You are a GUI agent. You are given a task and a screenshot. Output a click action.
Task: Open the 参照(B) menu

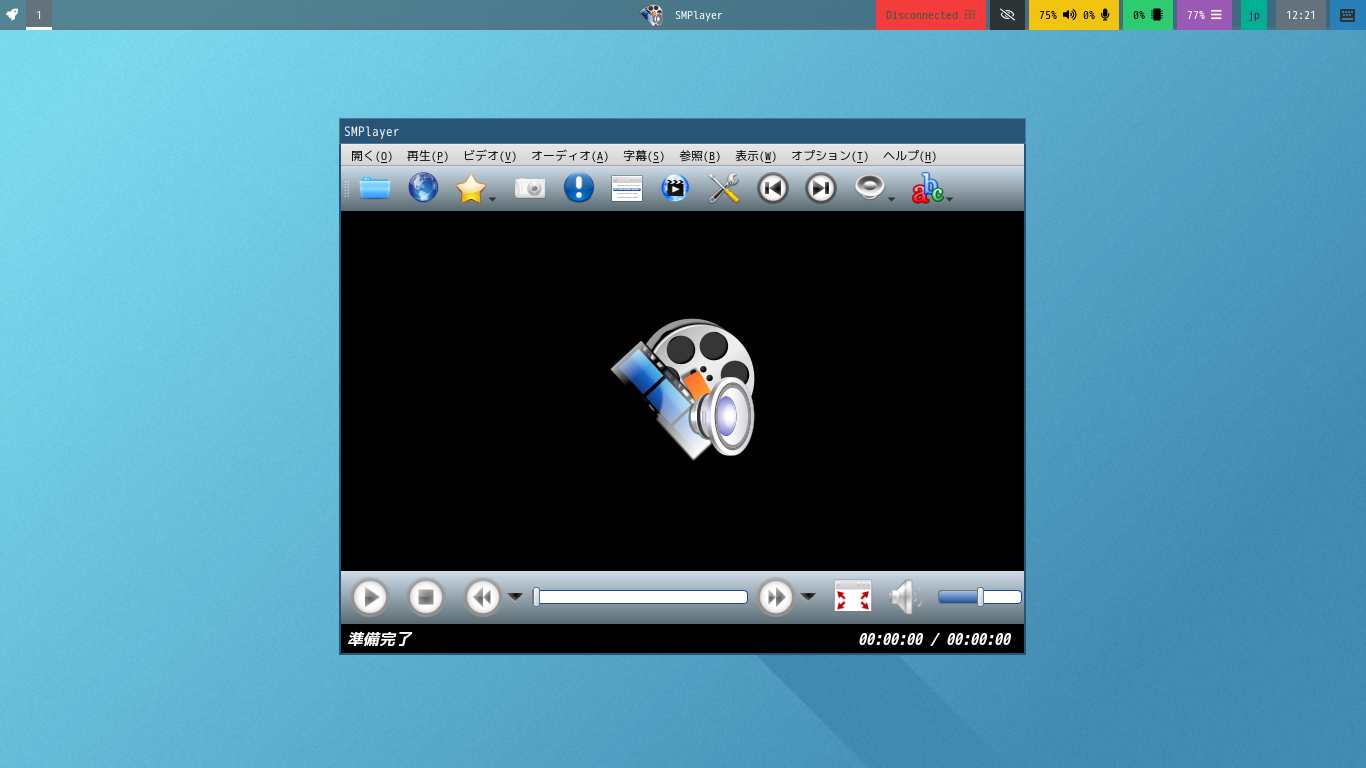[699, 156]
